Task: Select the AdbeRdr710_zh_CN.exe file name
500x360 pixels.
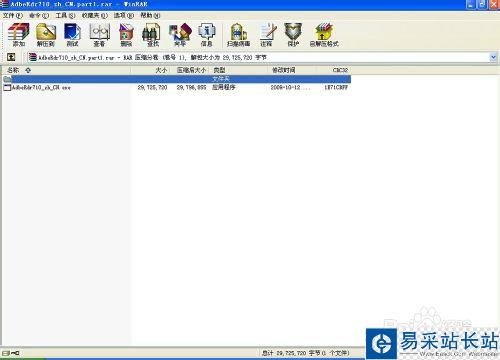Action: [41, 88]
